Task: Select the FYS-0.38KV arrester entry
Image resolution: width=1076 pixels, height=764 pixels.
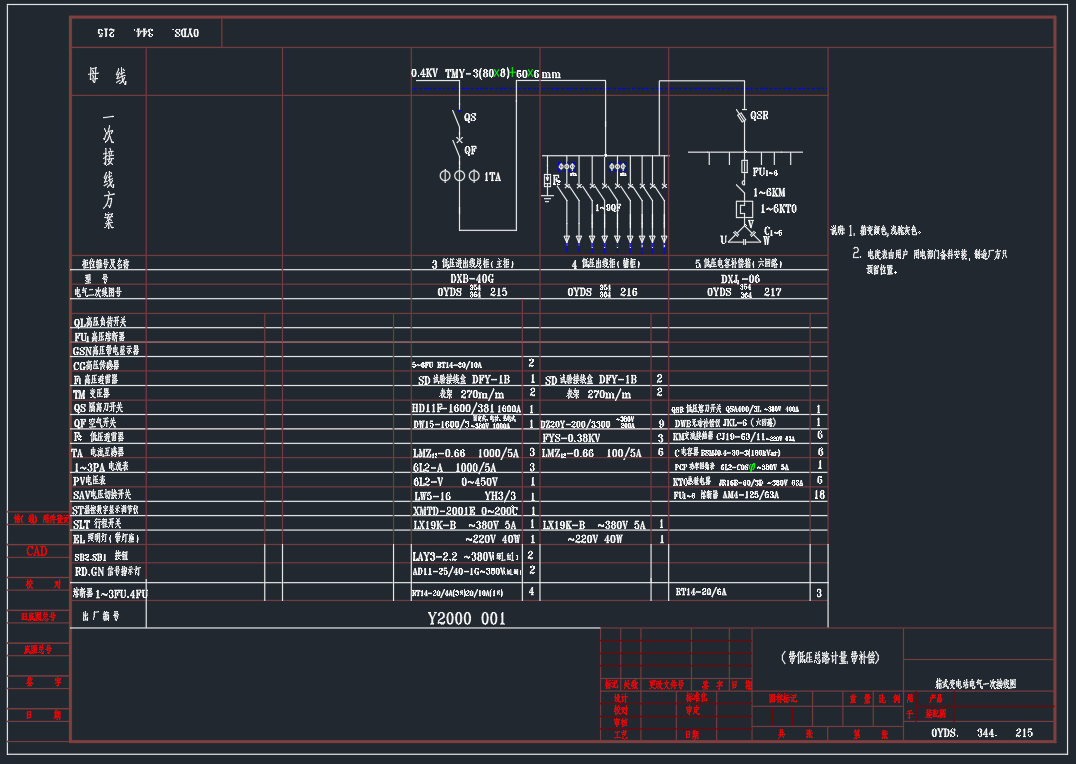Action: click(571, 437)
